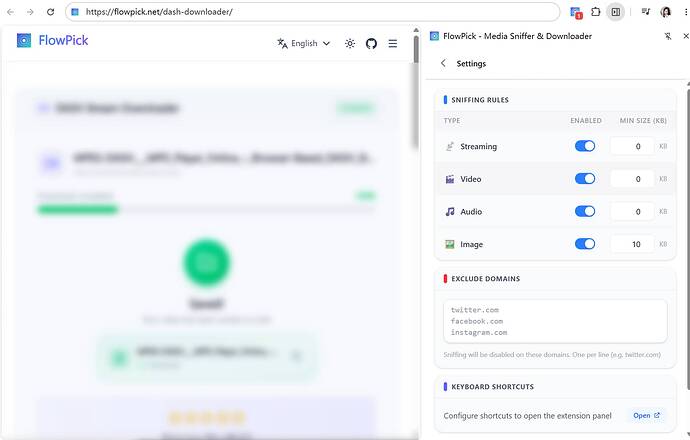
Task: Disable the Audio sniffing toggle
Action: coord(585,211)
